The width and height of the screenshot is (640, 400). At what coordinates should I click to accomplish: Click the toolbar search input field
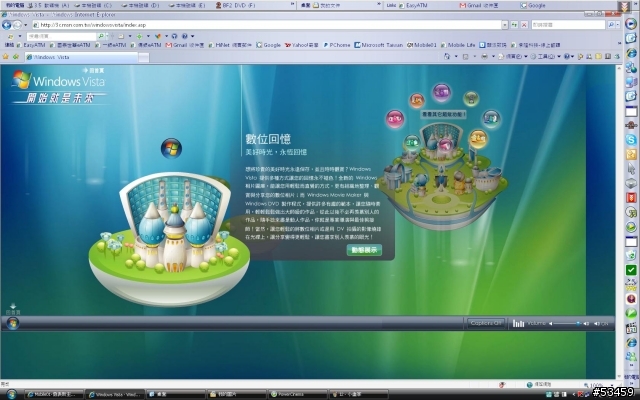61,36
